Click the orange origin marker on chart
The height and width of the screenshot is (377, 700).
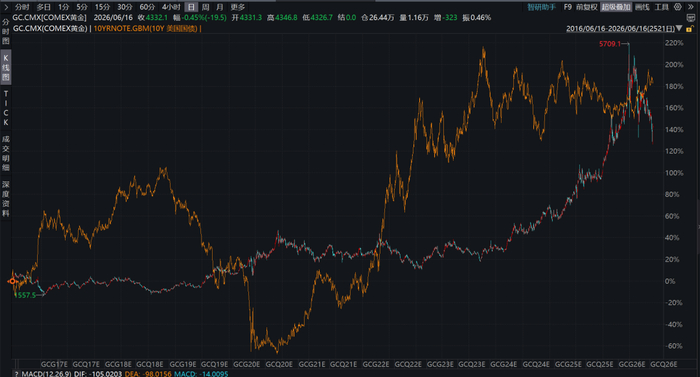12,281
